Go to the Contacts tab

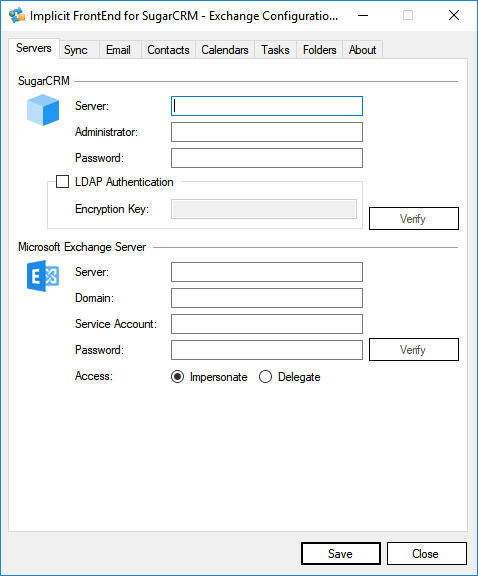coord(168,50)
